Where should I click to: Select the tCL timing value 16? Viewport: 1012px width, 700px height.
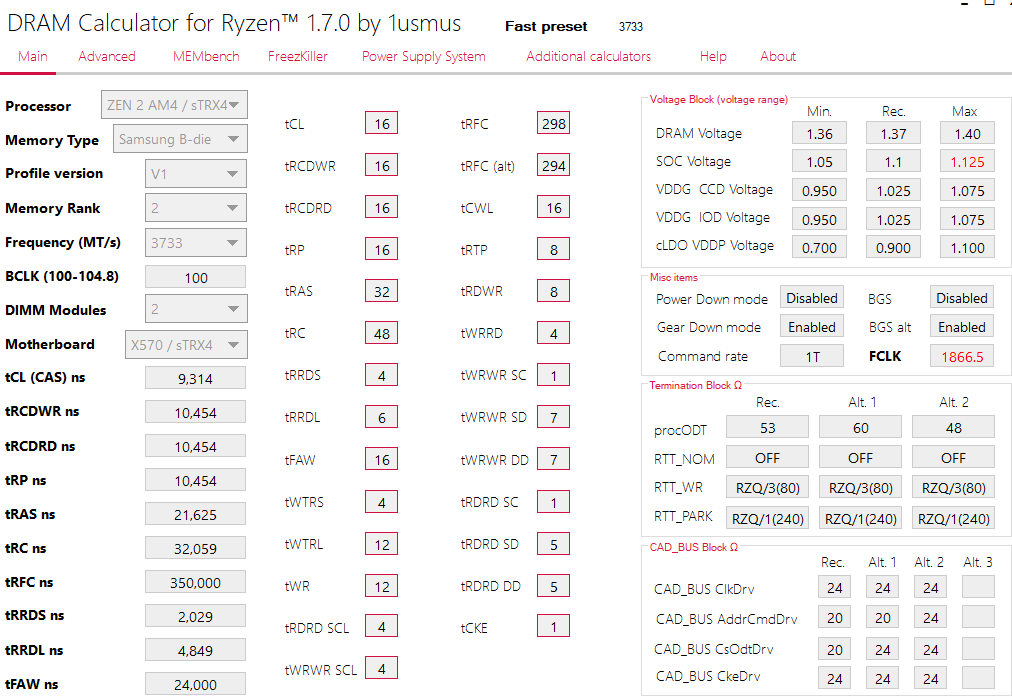tap(381, 123)
